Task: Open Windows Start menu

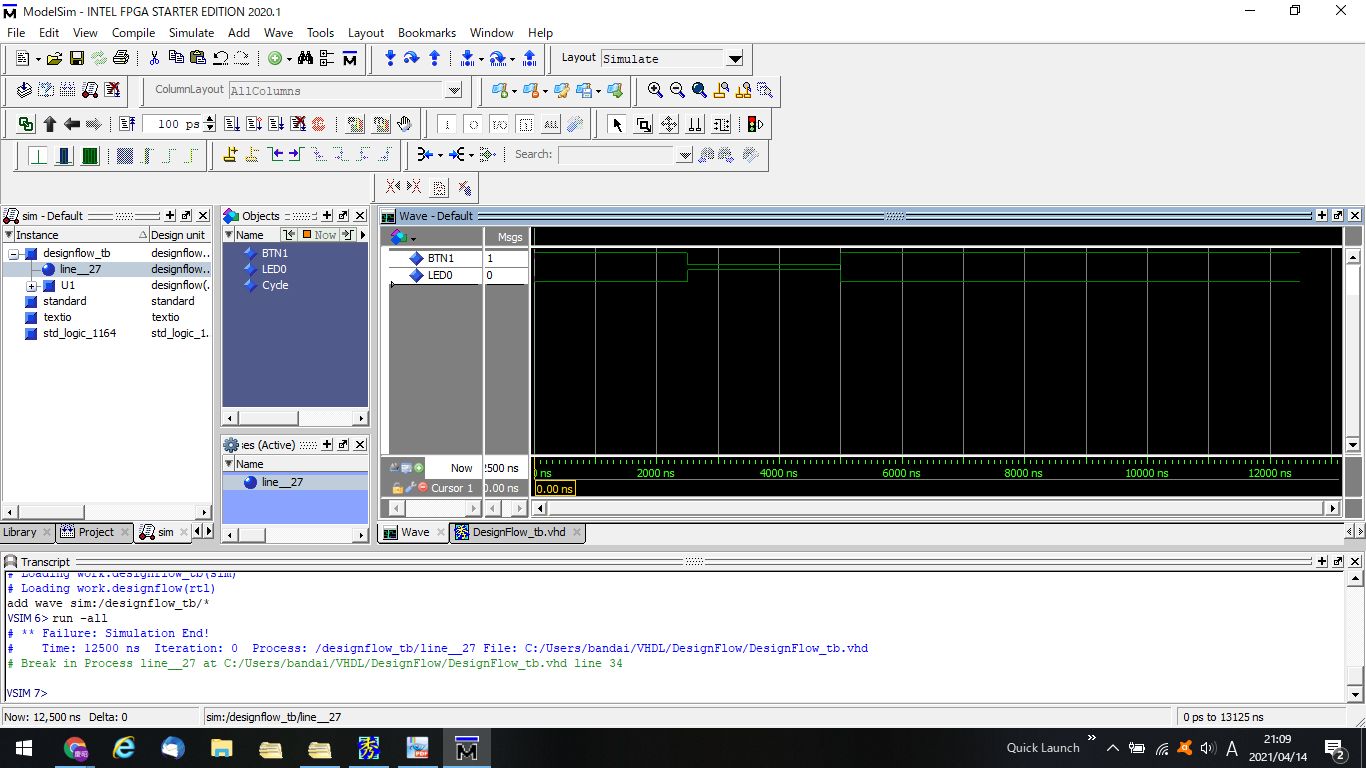Action: coord(22,747)
